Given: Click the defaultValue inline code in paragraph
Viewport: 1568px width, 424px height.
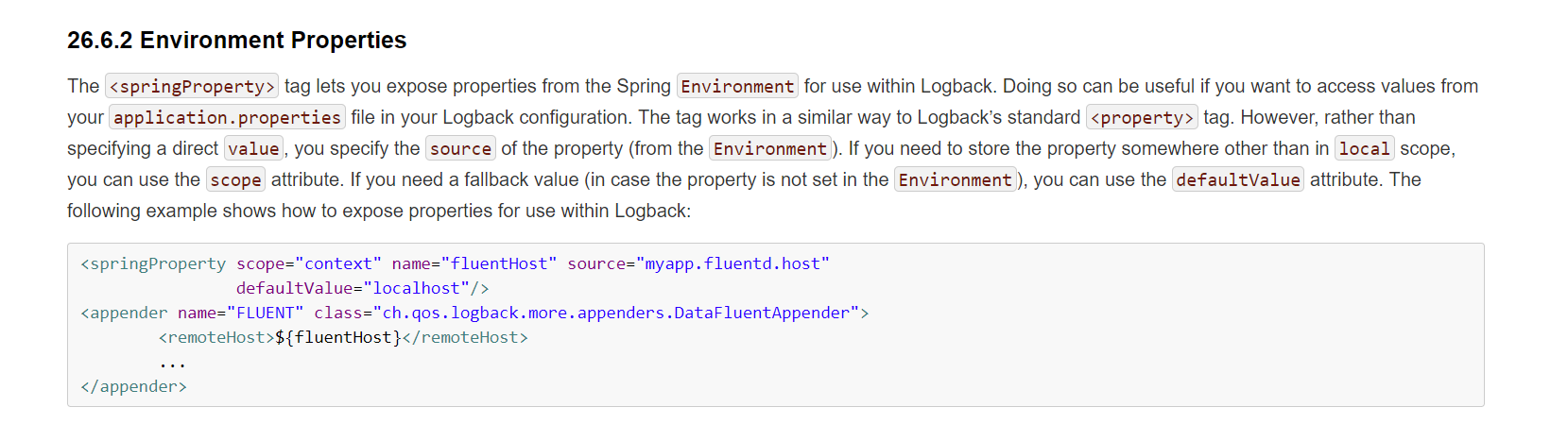Looking at the screenshot, I should 1237,180.
